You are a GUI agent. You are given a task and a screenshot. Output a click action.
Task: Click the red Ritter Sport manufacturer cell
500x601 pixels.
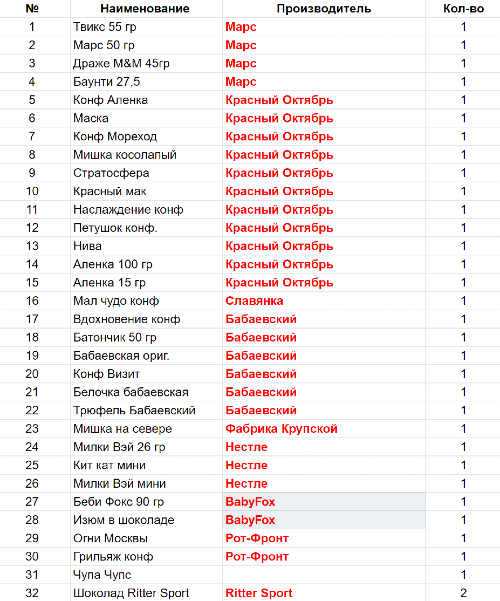(x=324, y=593)
